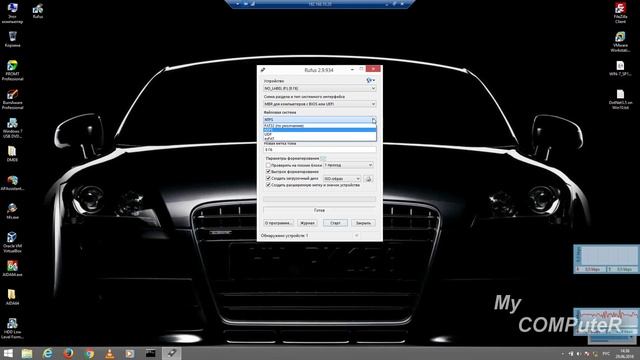Launch Google Chrome from taskbar
This screenshot has width=640, height=360.
coord(89,353)
